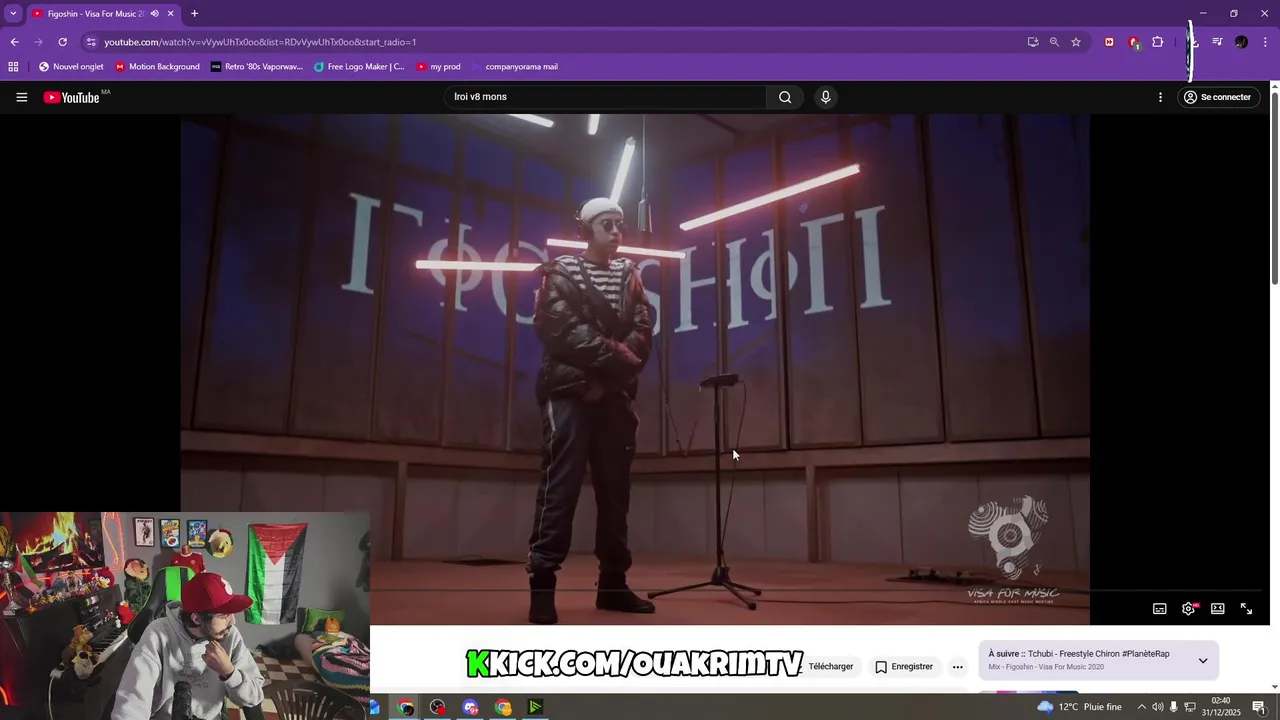This screenshot has width=1280, height=720.
Task: Open the taskbar clock 02:40 date
Action: (x=1220, y=707)
